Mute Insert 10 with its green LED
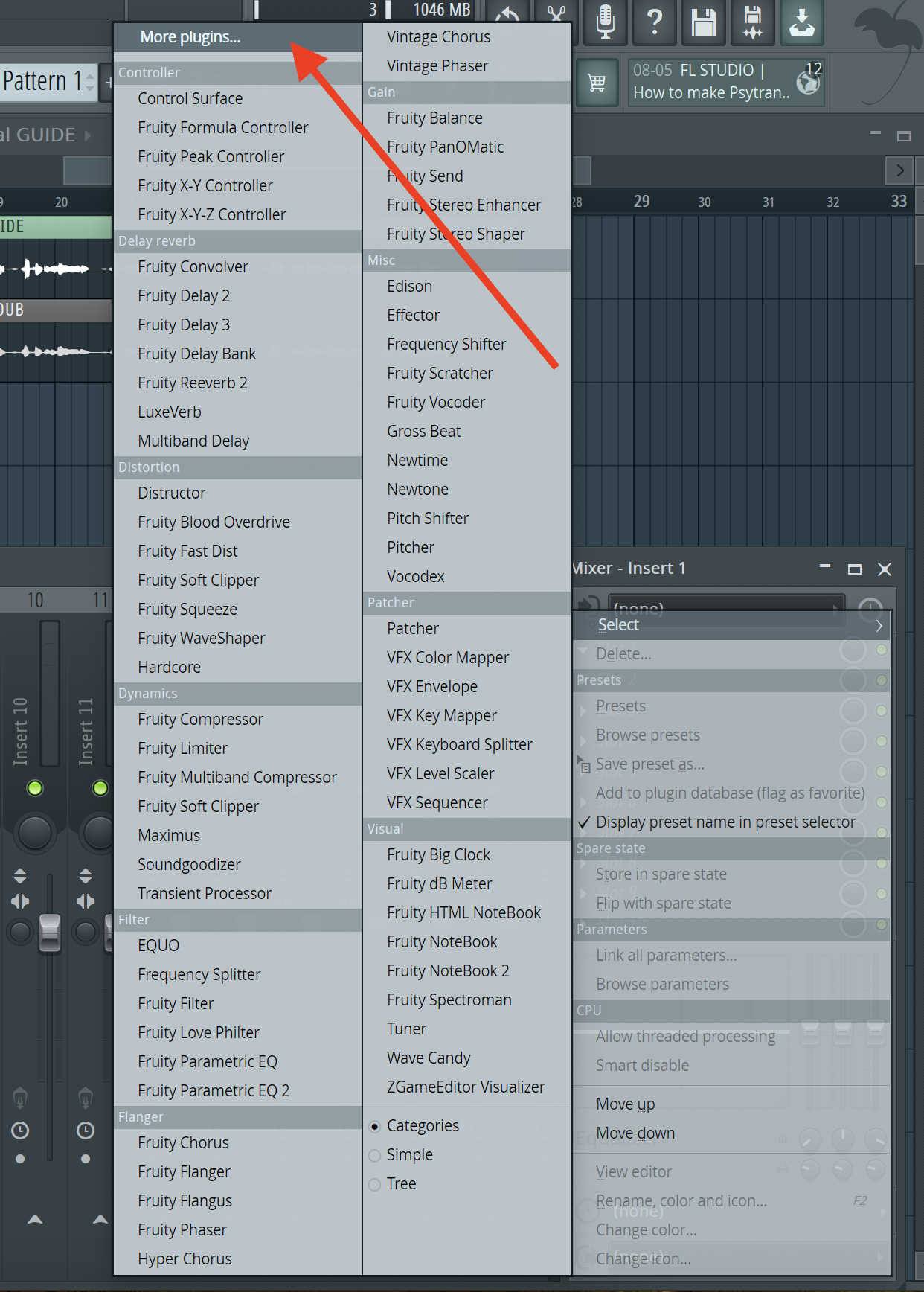924x1292 pixels. point(35,788)
